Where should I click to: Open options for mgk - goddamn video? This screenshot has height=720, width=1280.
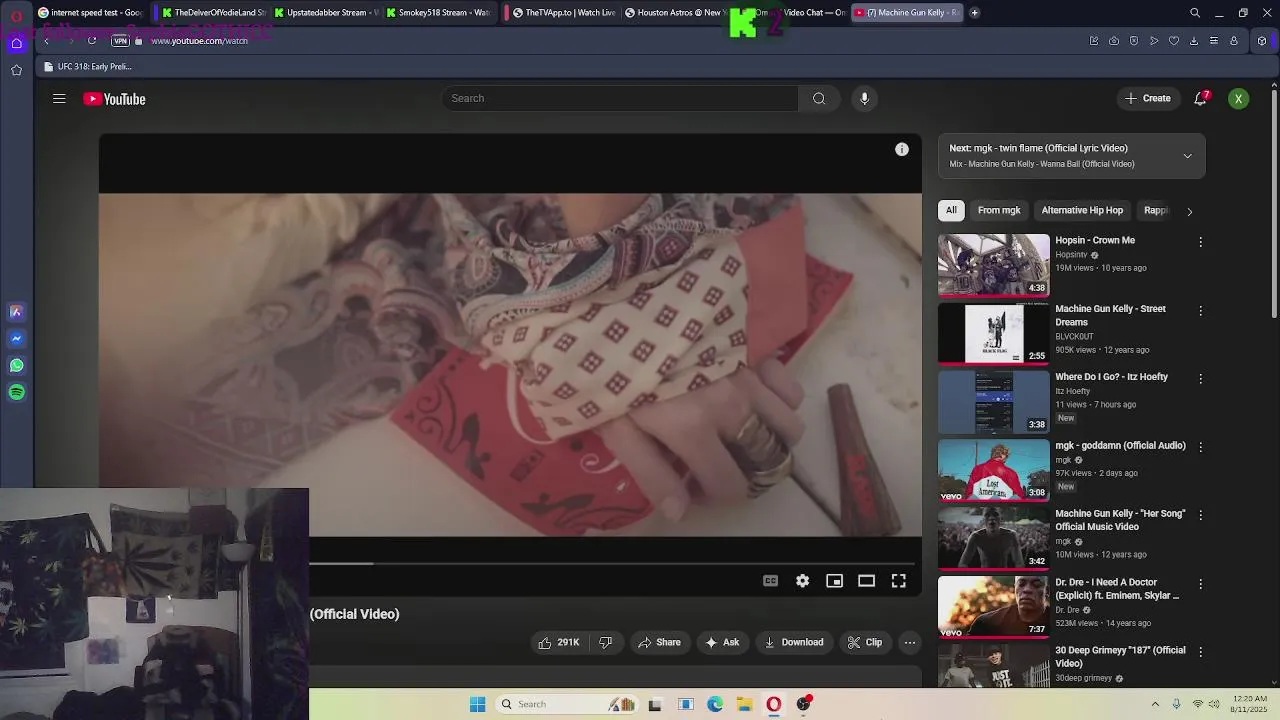click(1200, 447)
